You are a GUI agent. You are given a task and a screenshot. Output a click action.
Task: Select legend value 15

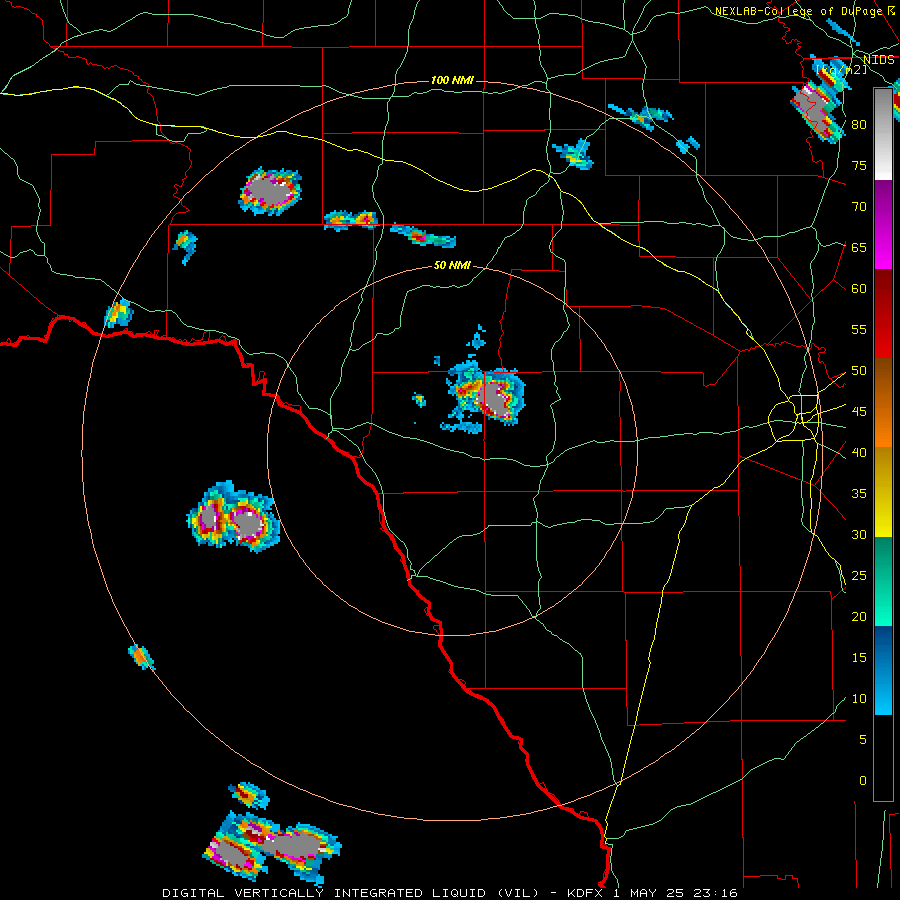click(x=859, y=658)
